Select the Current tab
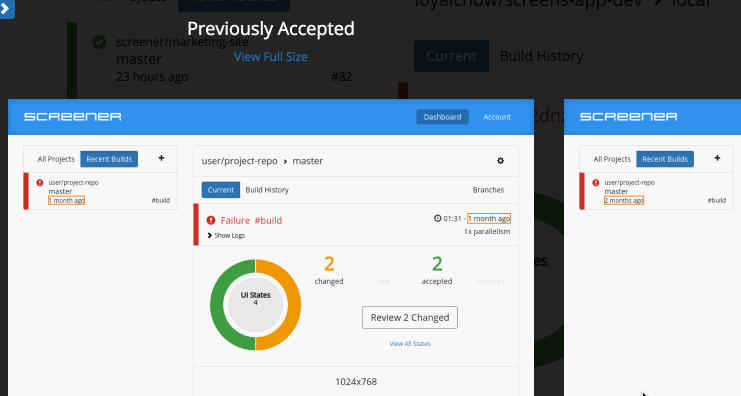This screenshot has height=396, width=741. [x=221, y=190]
